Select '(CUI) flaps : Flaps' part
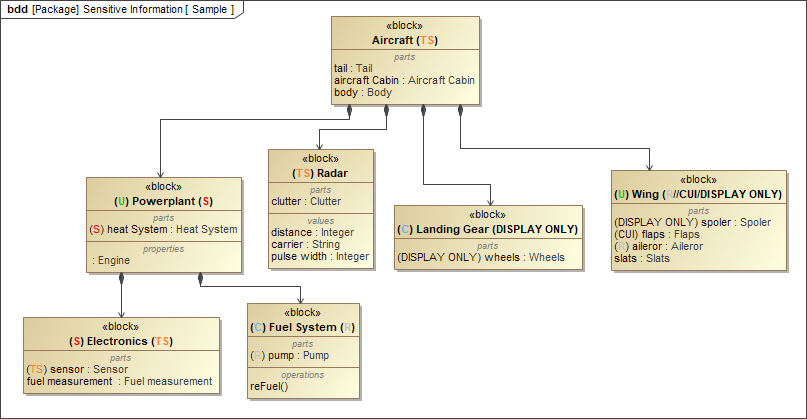 tap(657, 234)
